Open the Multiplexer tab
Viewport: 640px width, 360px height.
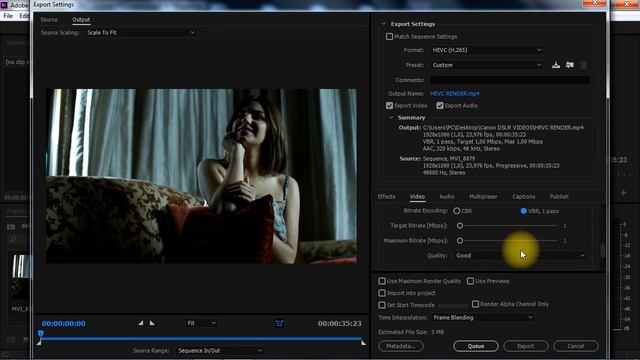[483, 197]
